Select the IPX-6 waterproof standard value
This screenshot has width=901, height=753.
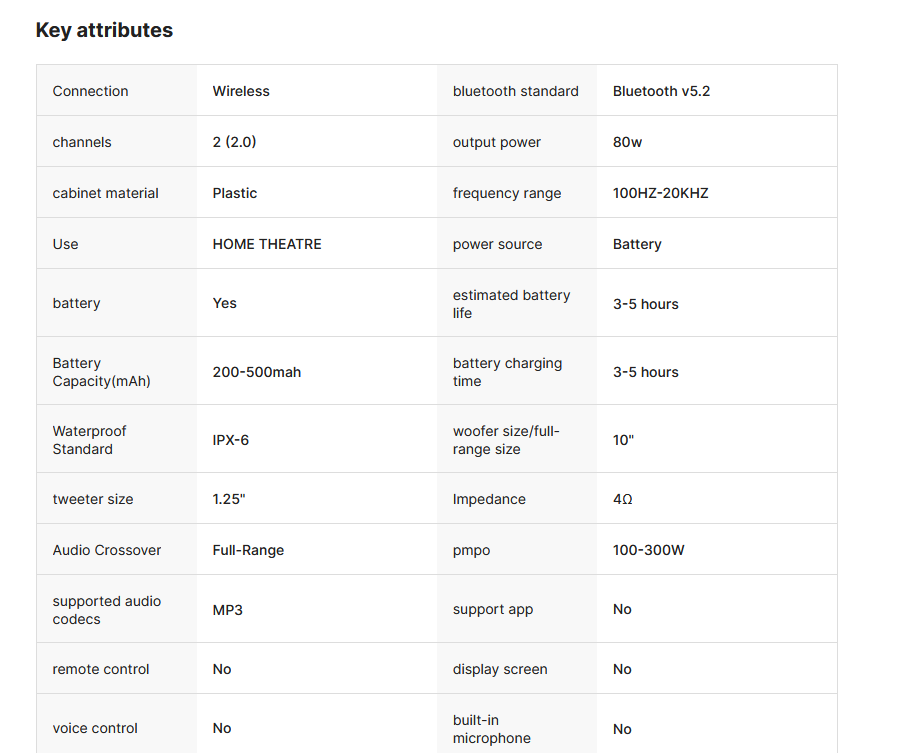coord(231,440)
